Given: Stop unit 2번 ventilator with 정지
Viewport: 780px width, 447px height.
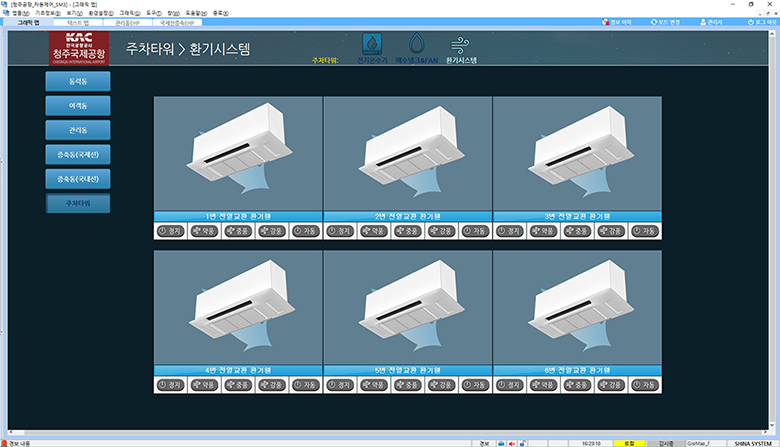Looking at the screenshot, I should [340, 231].
